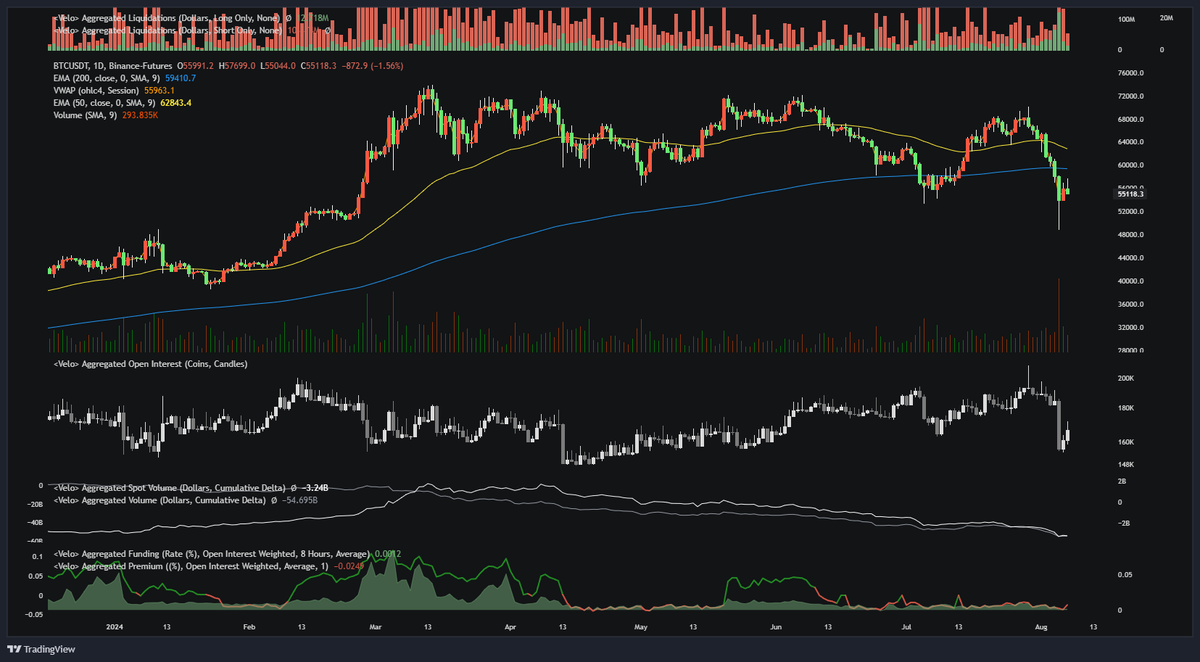Image resolution: width=1200 pixels, height=662 pixels.
Task: Click the volume value 293.835K
Action: (x=142, y=116)
